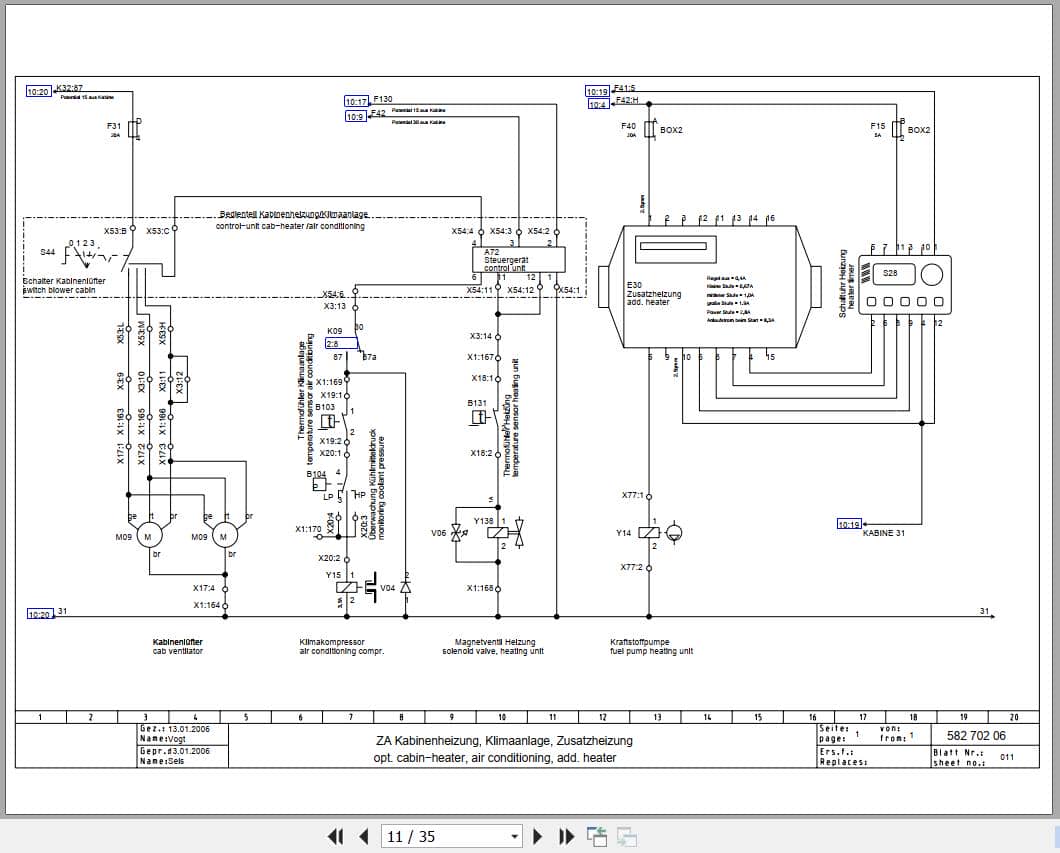Click the drawing number 582 702 06

(976, 735)
